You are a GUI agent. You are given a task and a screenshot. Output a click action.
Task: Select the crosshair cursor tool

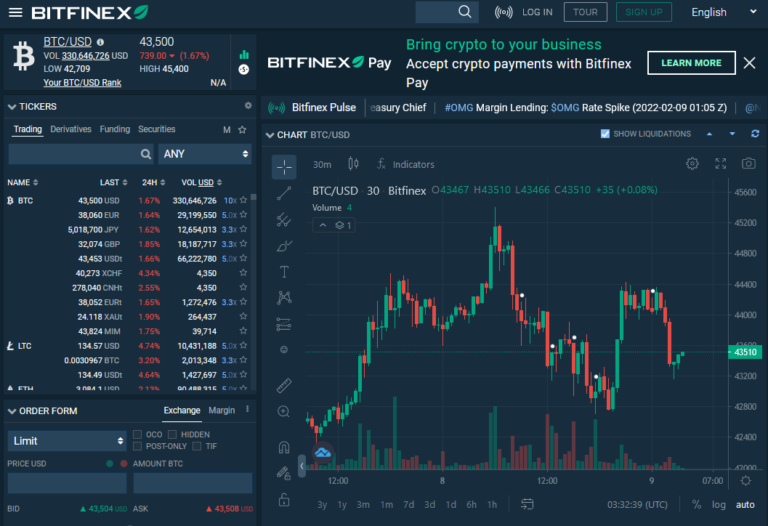pyautogui.click(x=284, y=167)
